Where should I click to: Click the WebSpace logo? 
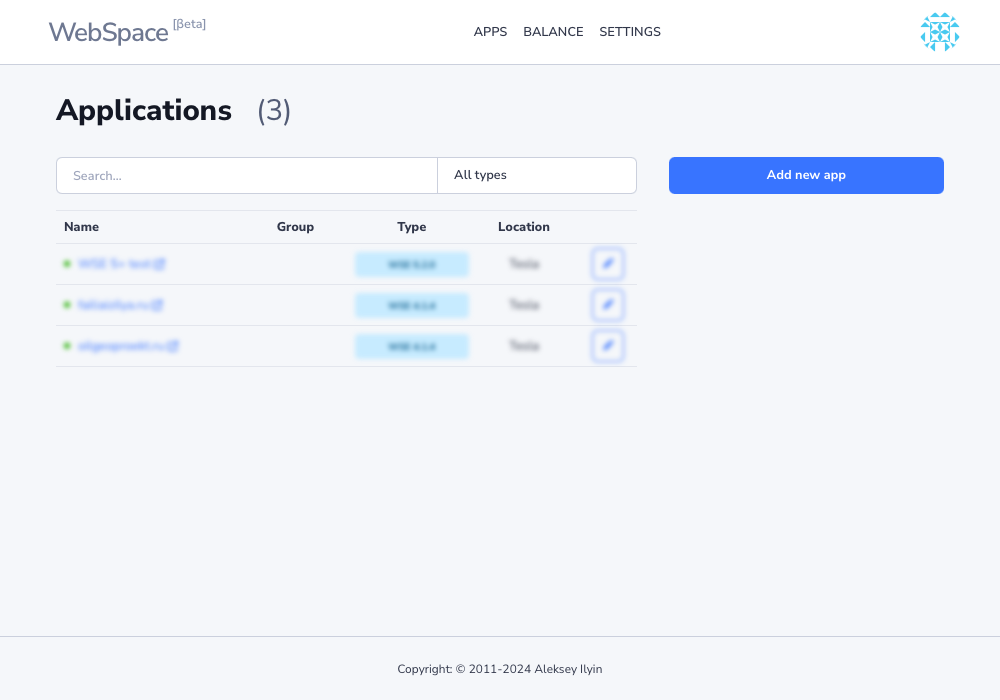109,32
